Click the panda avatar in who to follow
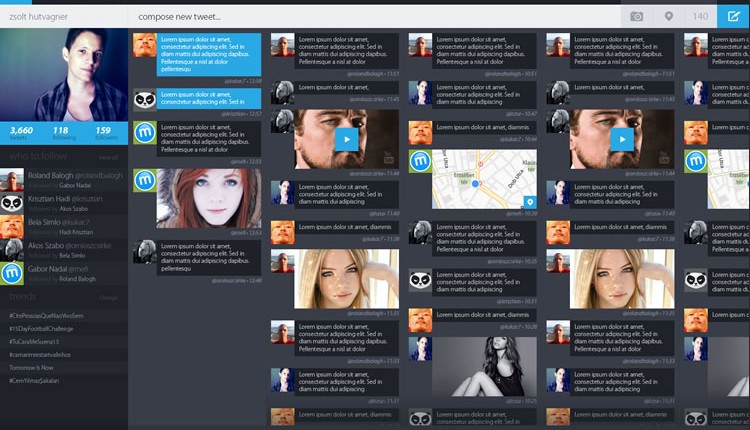This screenshot has width=750, height=430. pyautogui.click(x=12, y=202)
